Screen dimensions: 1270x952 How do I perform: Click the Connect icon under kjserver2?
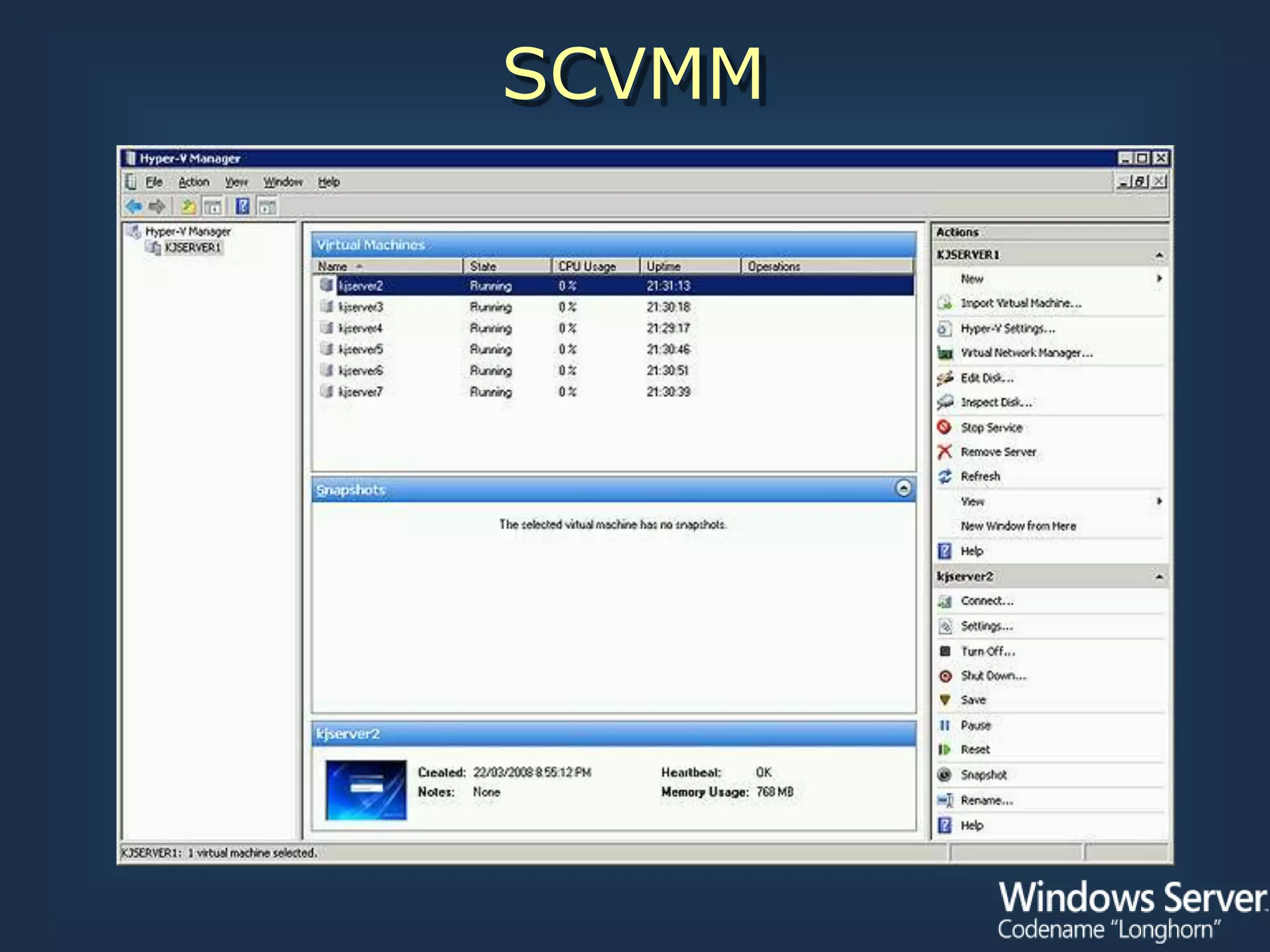coord(945,601)
